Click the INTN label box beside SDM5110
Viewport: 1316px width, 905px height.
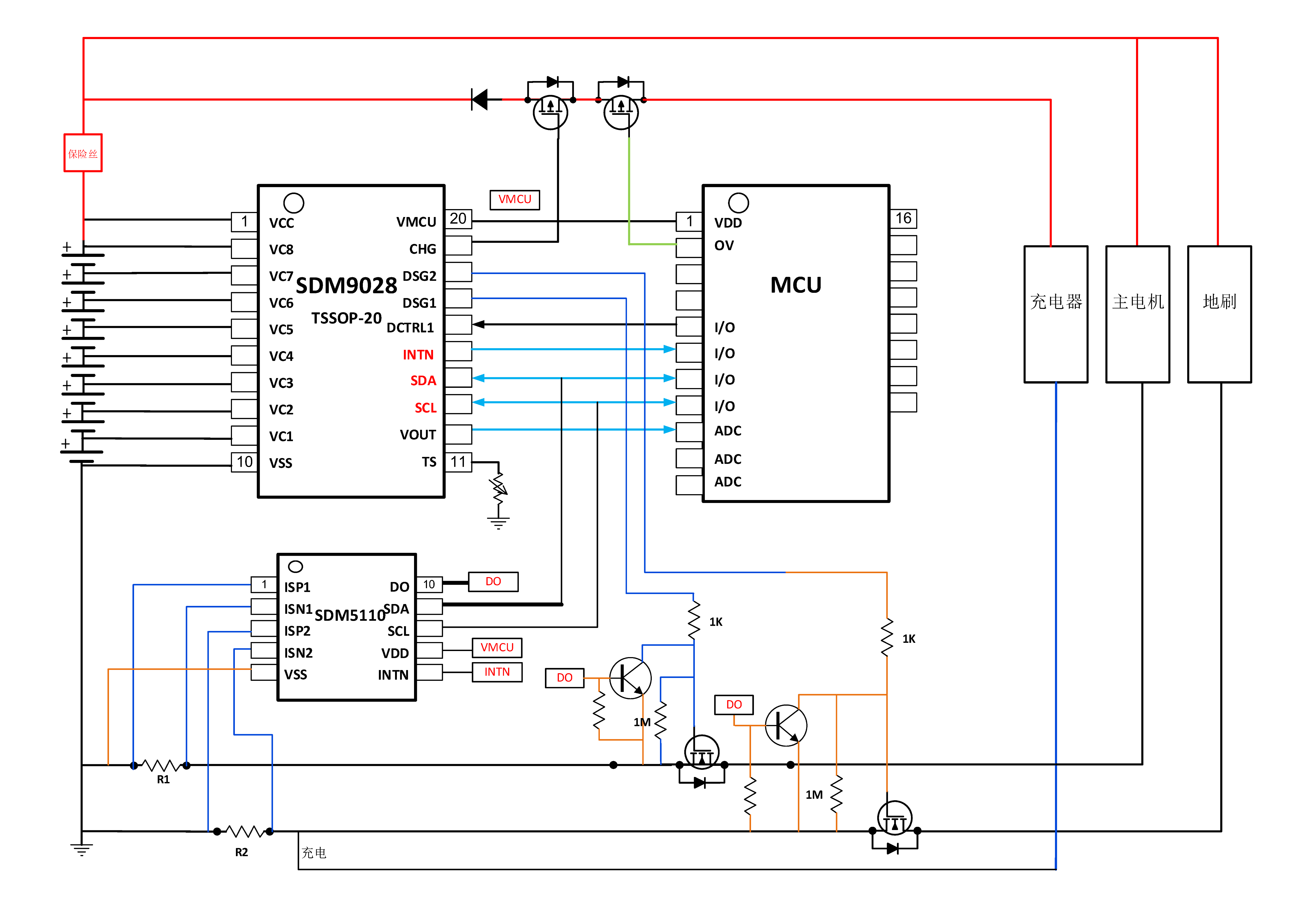[497, 672]
